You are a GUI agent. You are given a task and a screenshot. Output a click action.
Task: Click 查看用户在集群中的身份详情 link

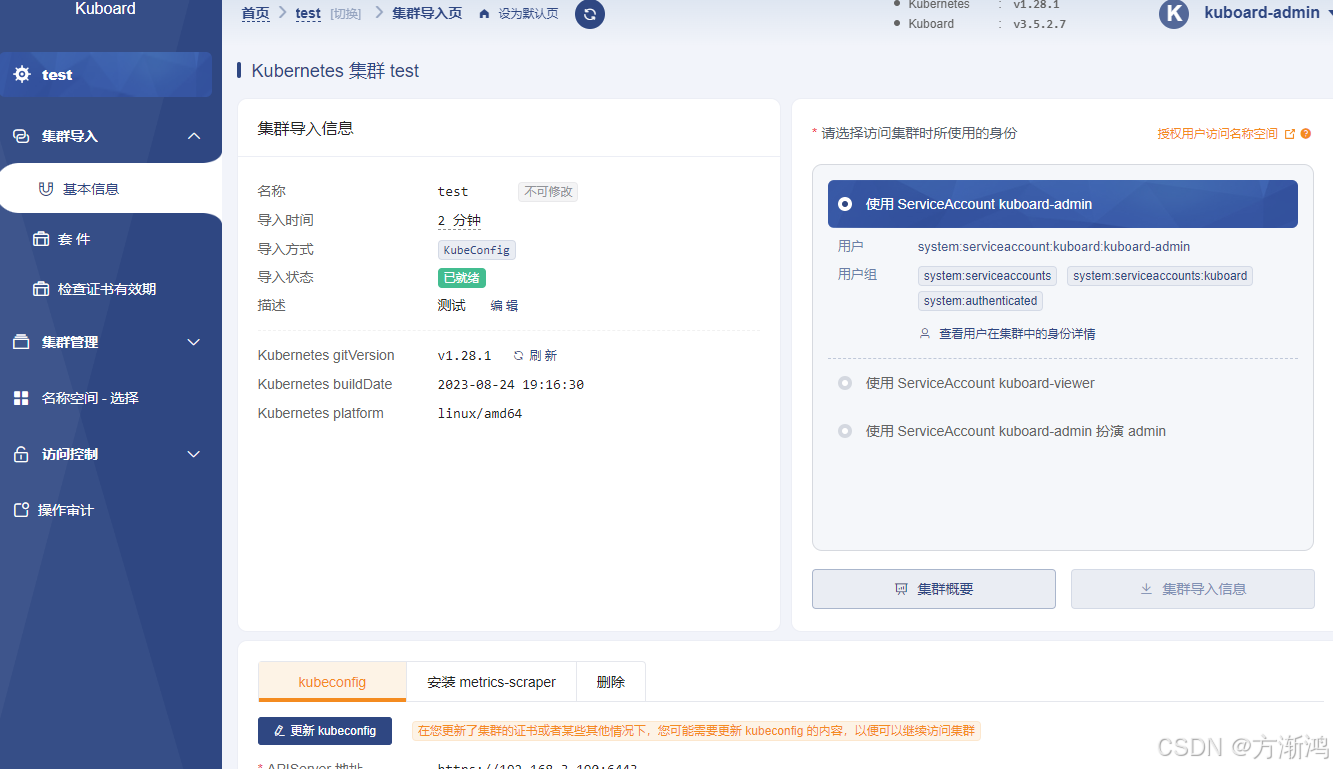[1017, 334]
